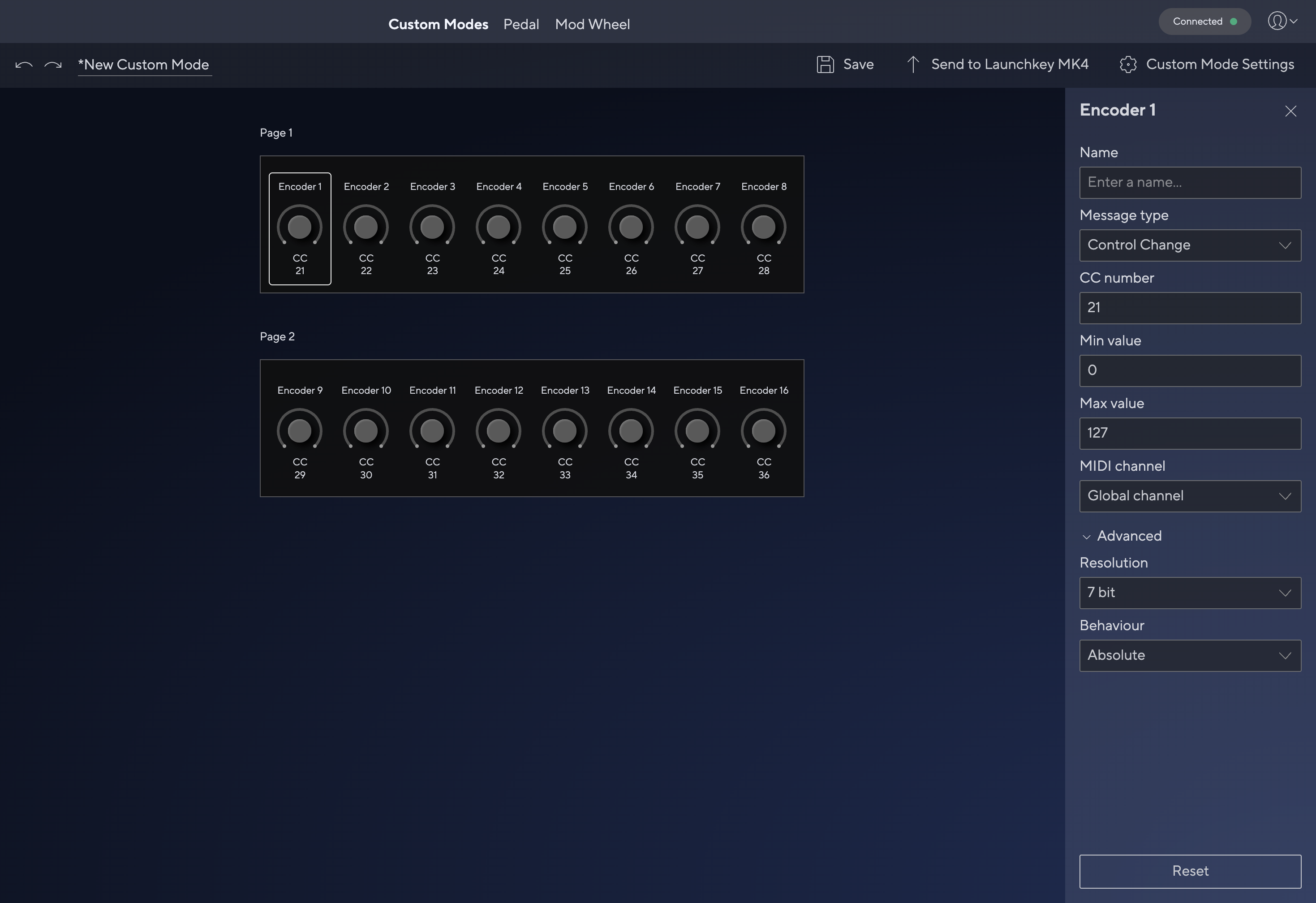Select Encoder 6 knob

[631, 227]
